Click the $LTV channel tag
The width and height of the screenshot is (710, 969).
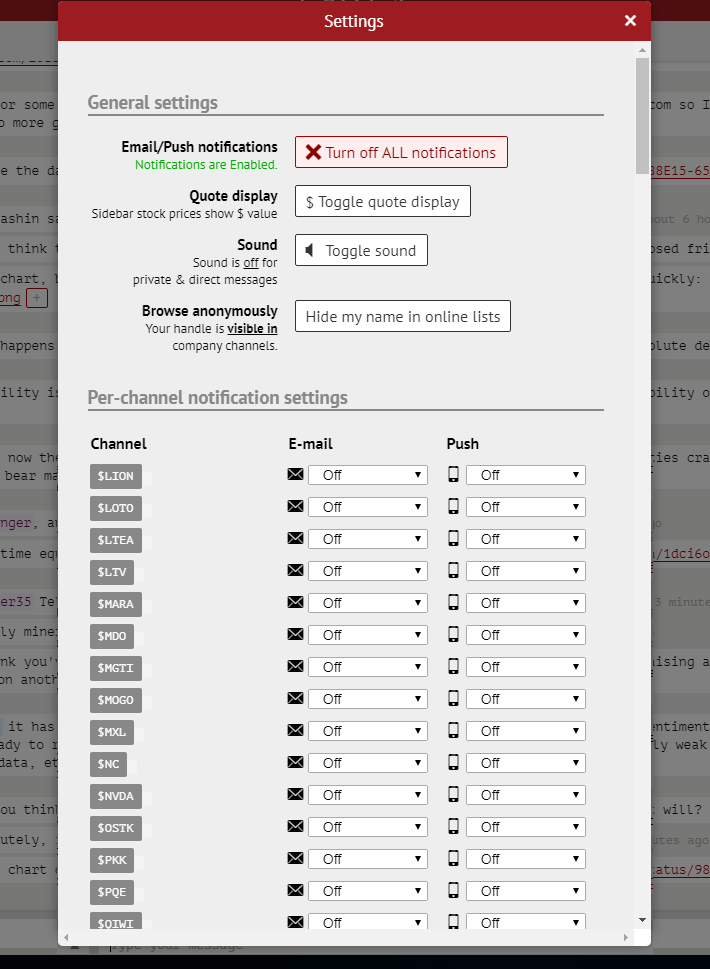[x=112, y=572]
